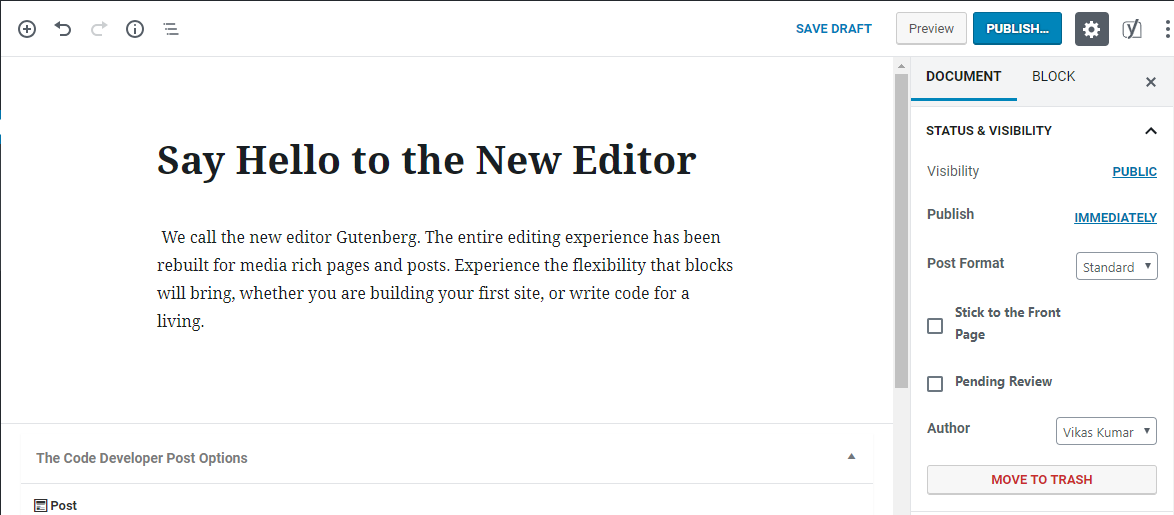Open the Yoast SEO sidebar icon
The width and height of the screenshot is (1174, 515).
pyautogui.click(x=1132, y=29)
